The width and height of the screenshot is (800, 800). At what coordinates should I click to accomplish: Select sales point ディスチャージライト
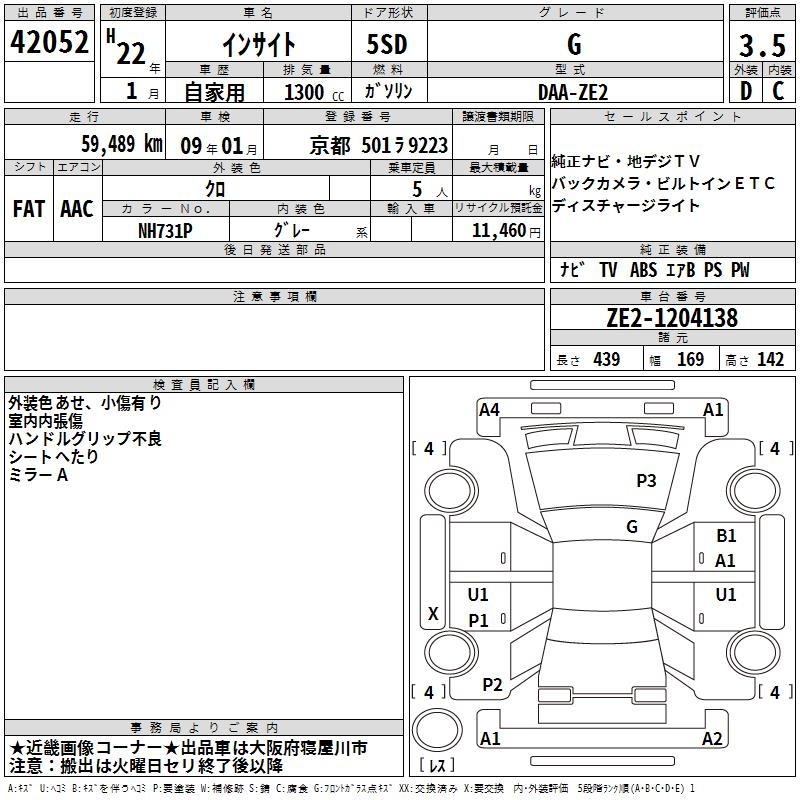[x=626, y=206]
